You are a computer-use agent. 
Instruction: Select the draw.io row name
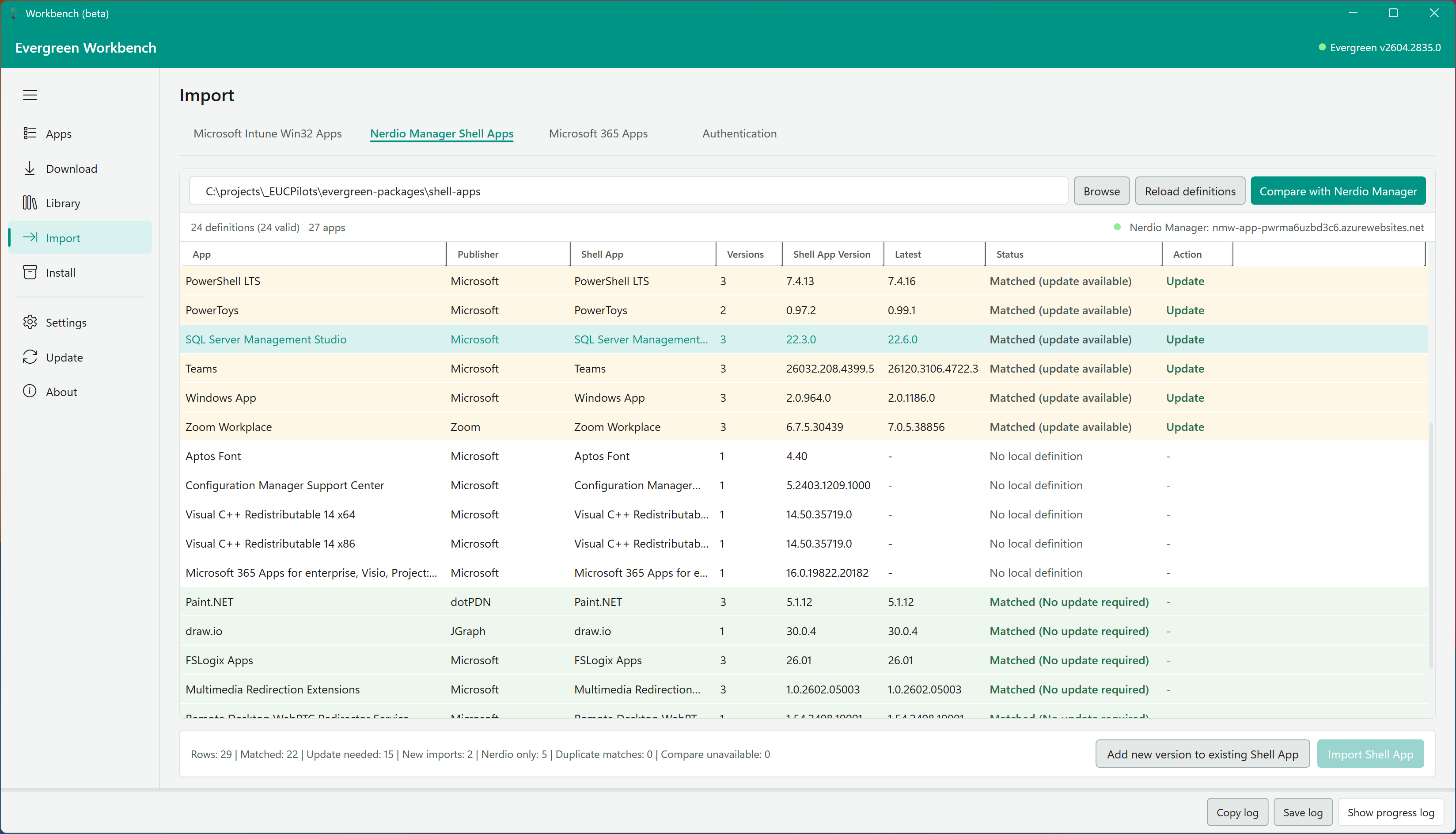point(204,631)
